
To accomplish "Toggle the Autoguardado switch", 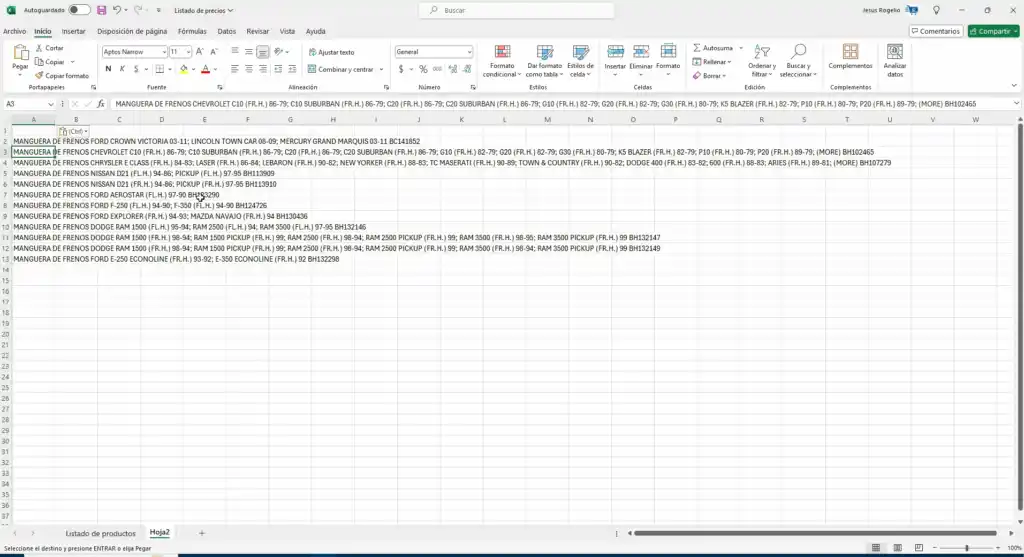I will [x=79, y=10].
